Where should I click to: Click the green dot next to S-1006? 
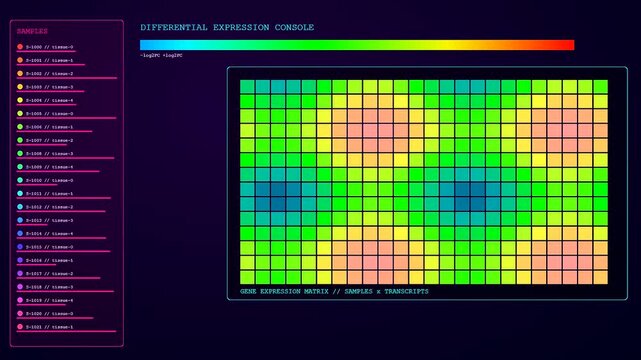tap(20, 127)
